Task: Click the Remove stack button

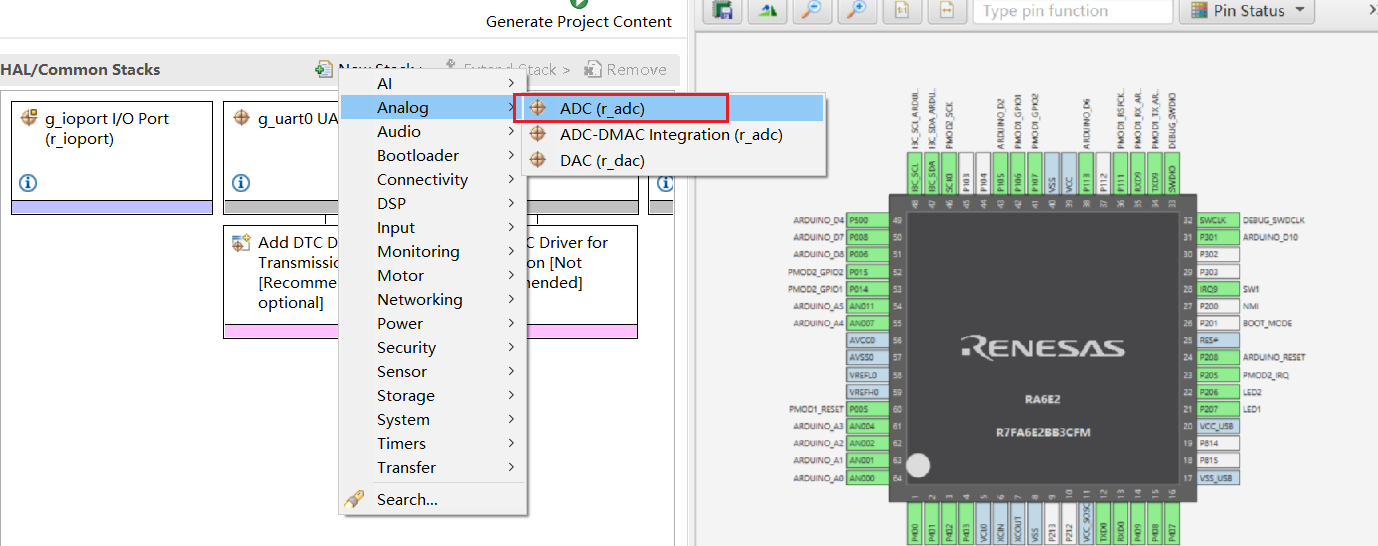Action: click(x=625, y=70)
